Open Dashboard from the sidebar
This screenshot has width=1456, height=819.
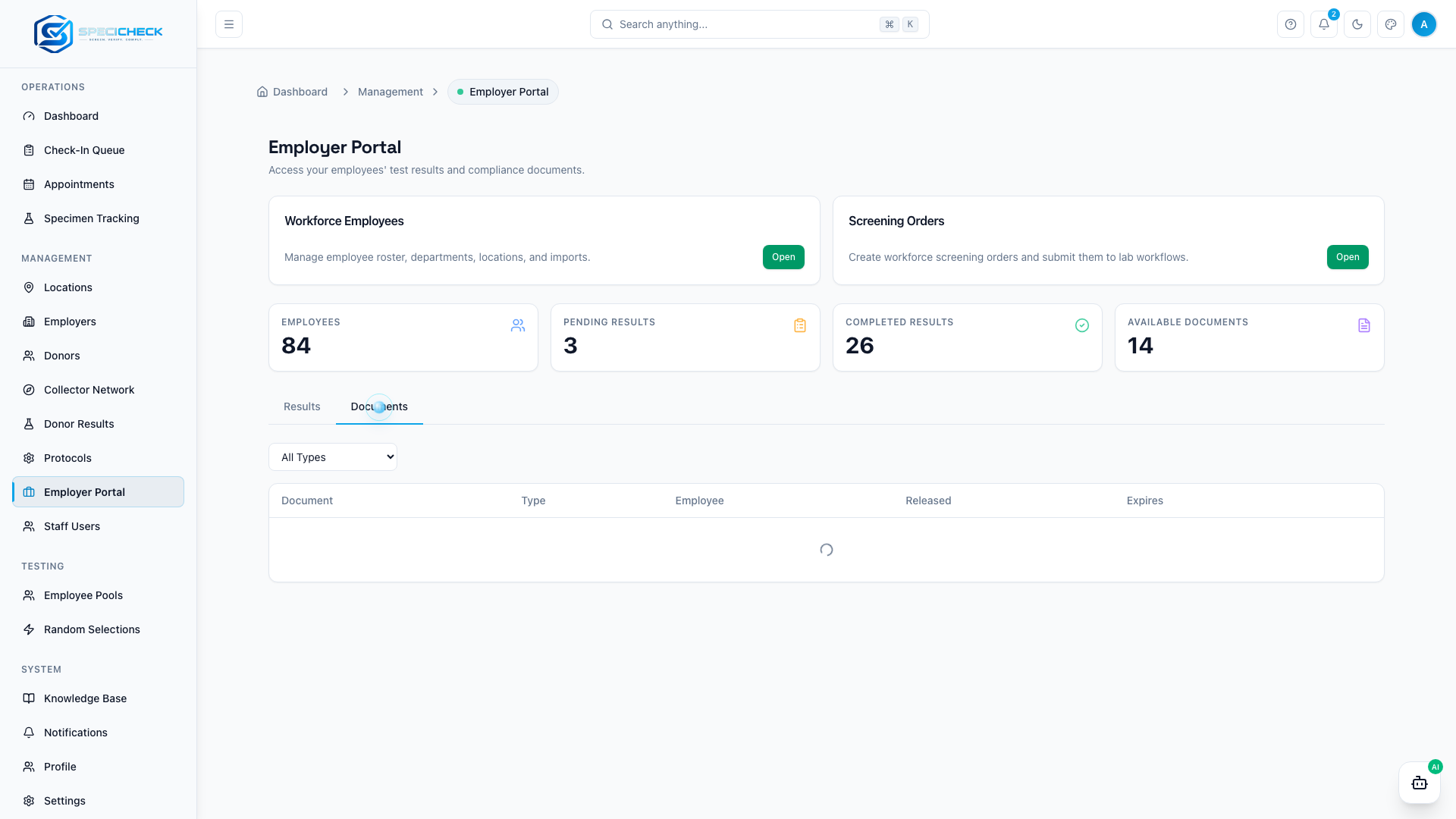(x=98, y=116)
